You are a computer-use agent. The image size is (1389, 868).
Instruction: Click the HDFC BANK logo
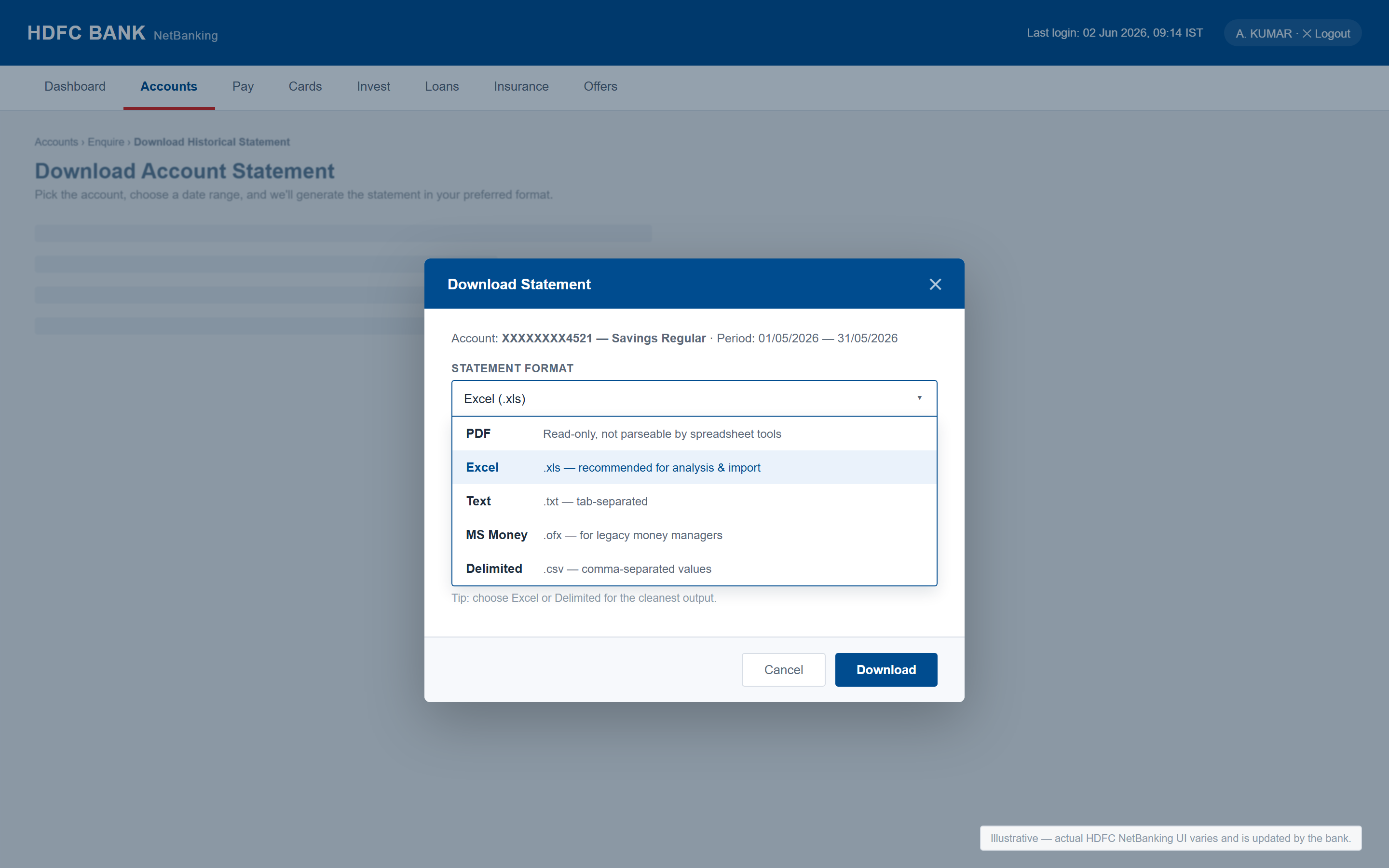tap(86, 33)
